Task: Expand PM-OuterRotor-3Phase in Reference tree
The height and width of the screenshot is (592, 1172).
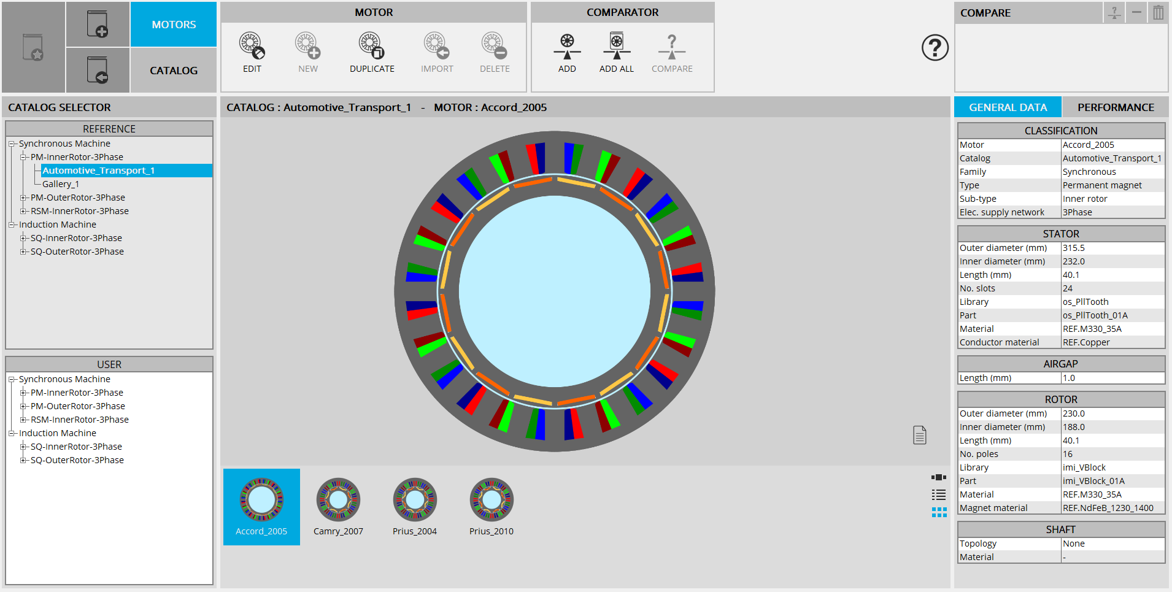Action: pyautogui.click(x=24, y=198)
